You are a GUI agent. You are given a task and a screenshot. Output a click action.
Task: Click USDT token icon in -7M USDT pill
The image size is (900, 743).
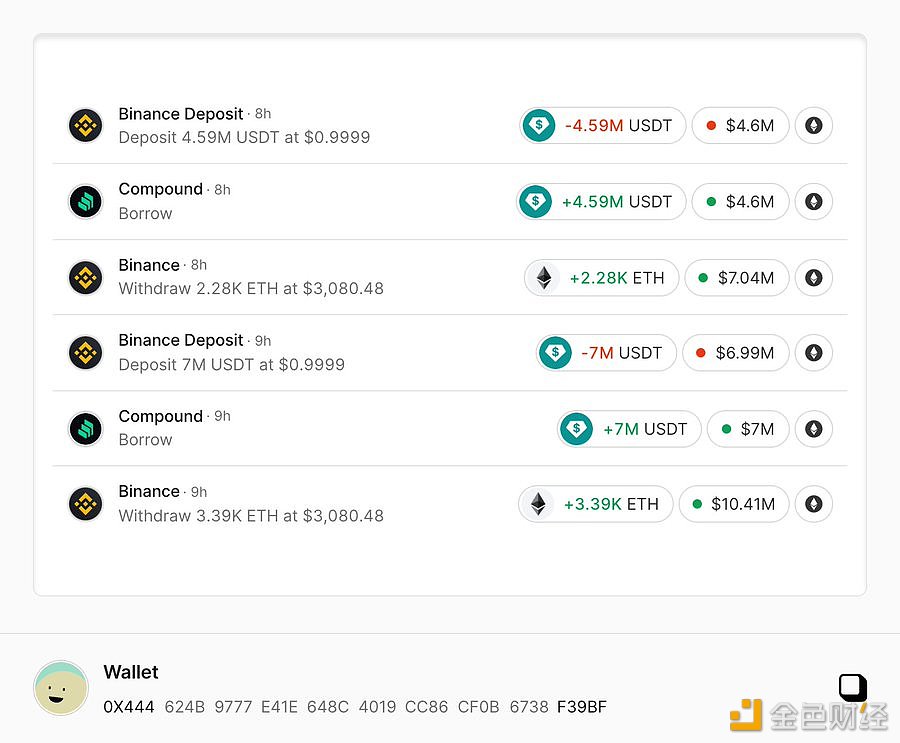coord(555,353)
